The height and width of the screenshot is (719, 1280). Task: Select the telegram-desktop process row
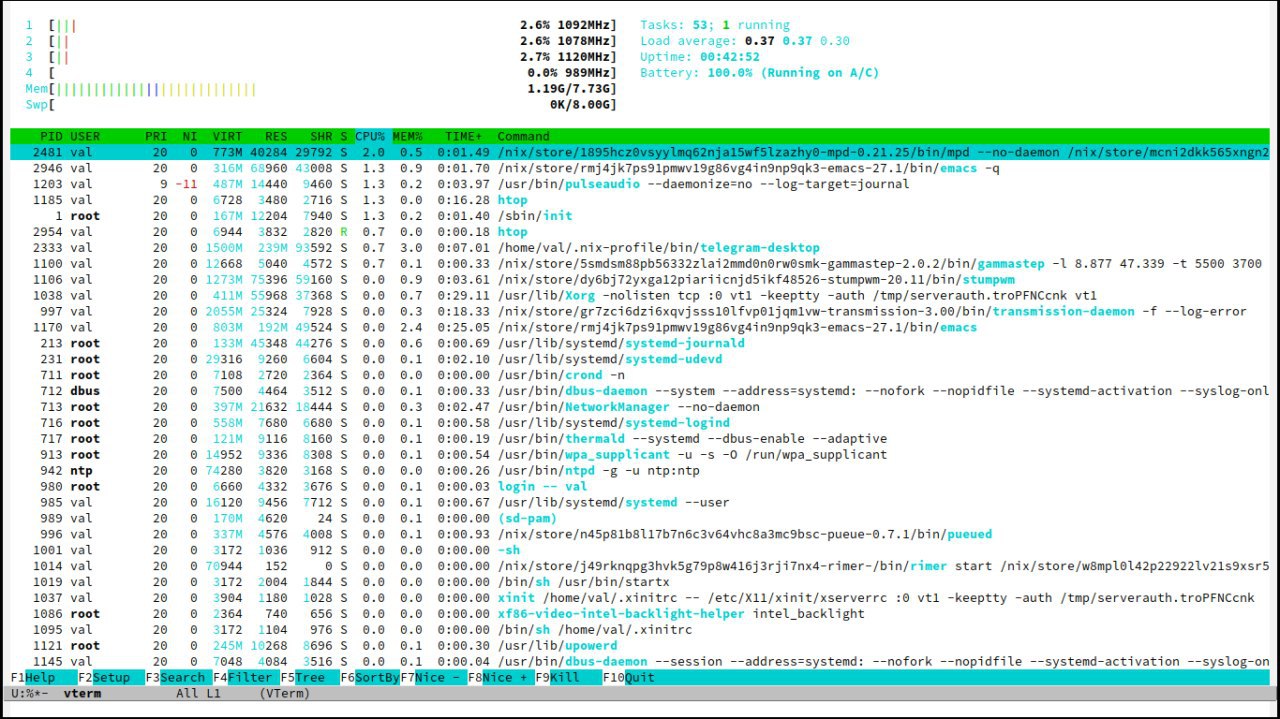[x=640, y=248]
